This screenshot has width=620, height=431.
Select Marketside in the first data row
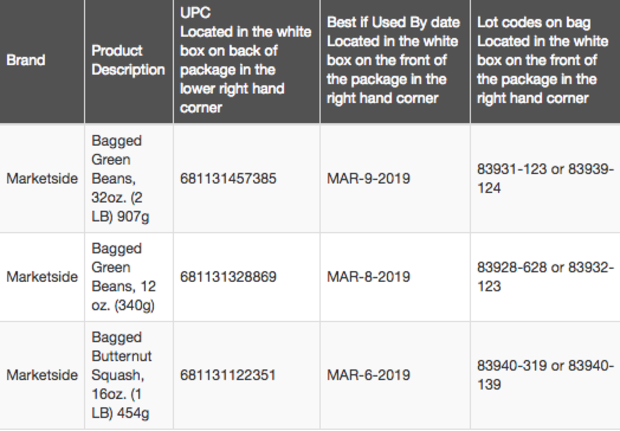click(42, 178)
